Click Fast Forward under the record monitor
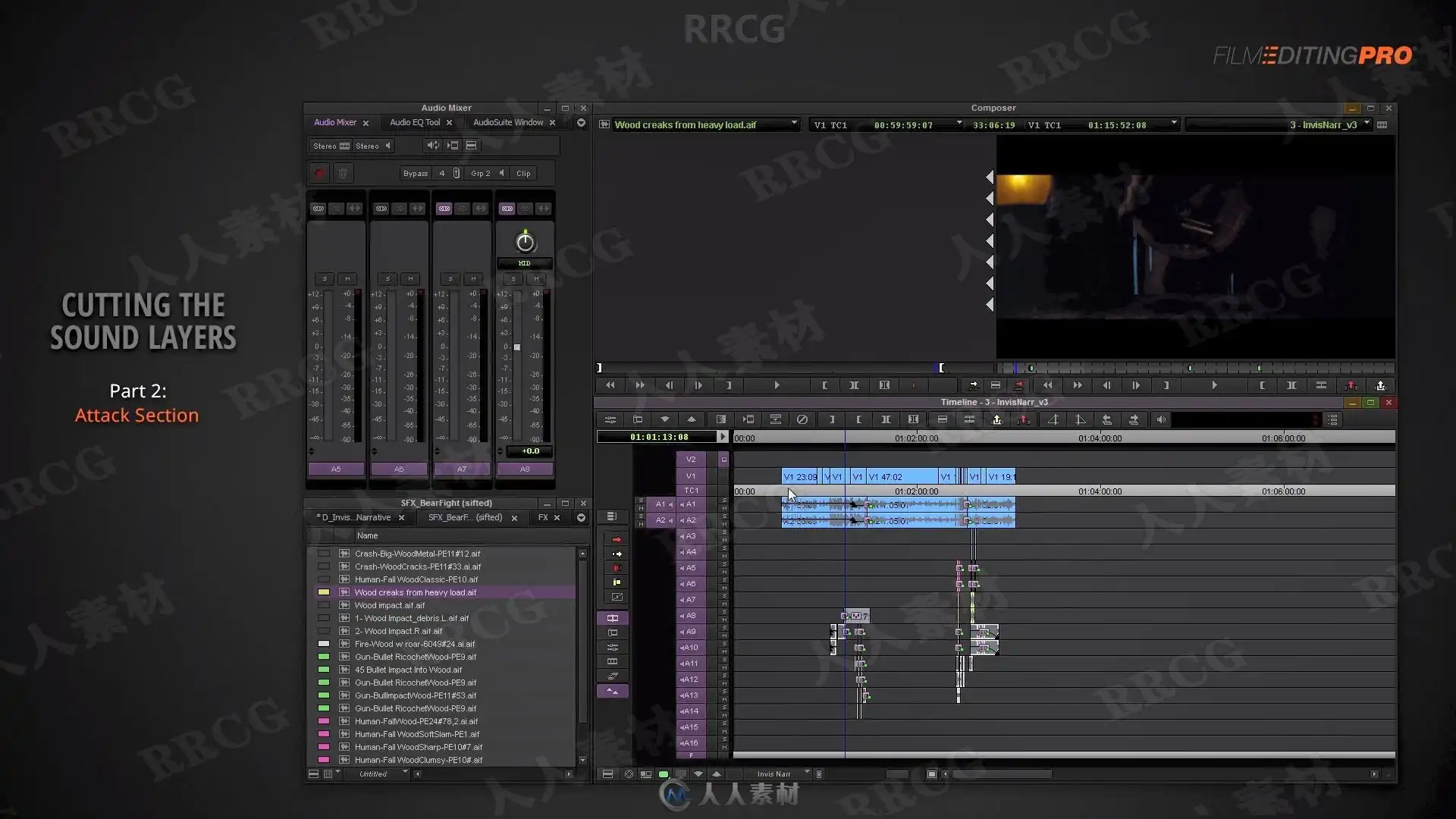Image resolution: width=1456 pixels, height=819 pixels. click(x=1078, y=385)
